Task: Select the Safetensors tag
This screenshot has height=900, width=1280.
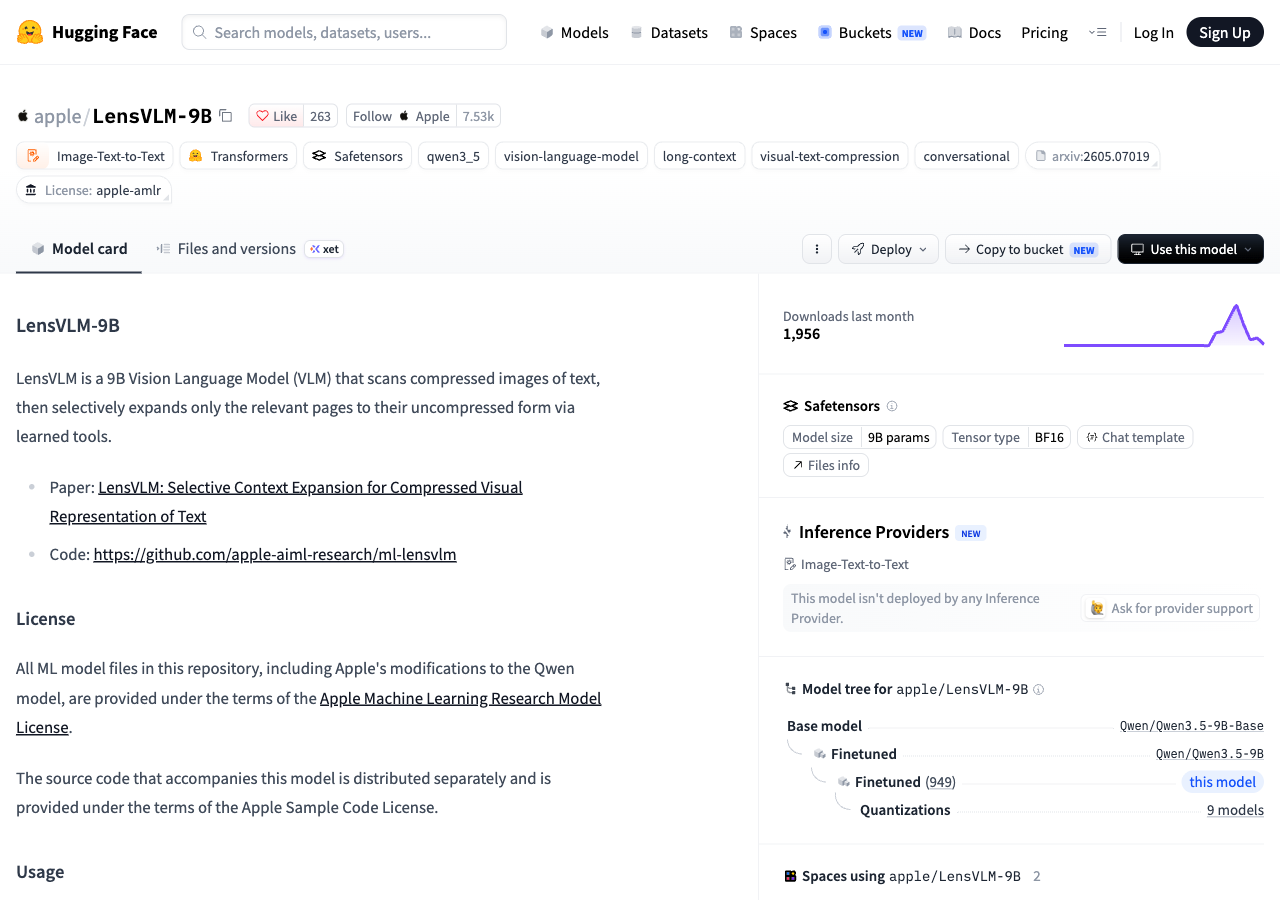Action: (x=357, y=156)
